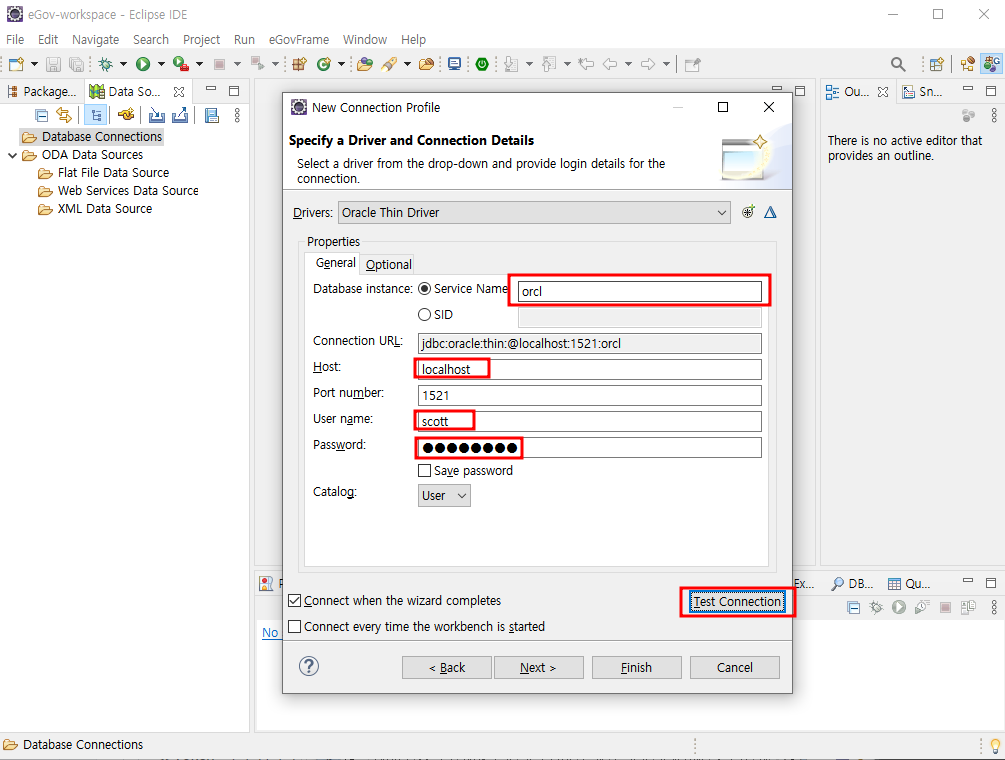
Task: Switch to the Package Explorer tab
Action: [44, 91]
